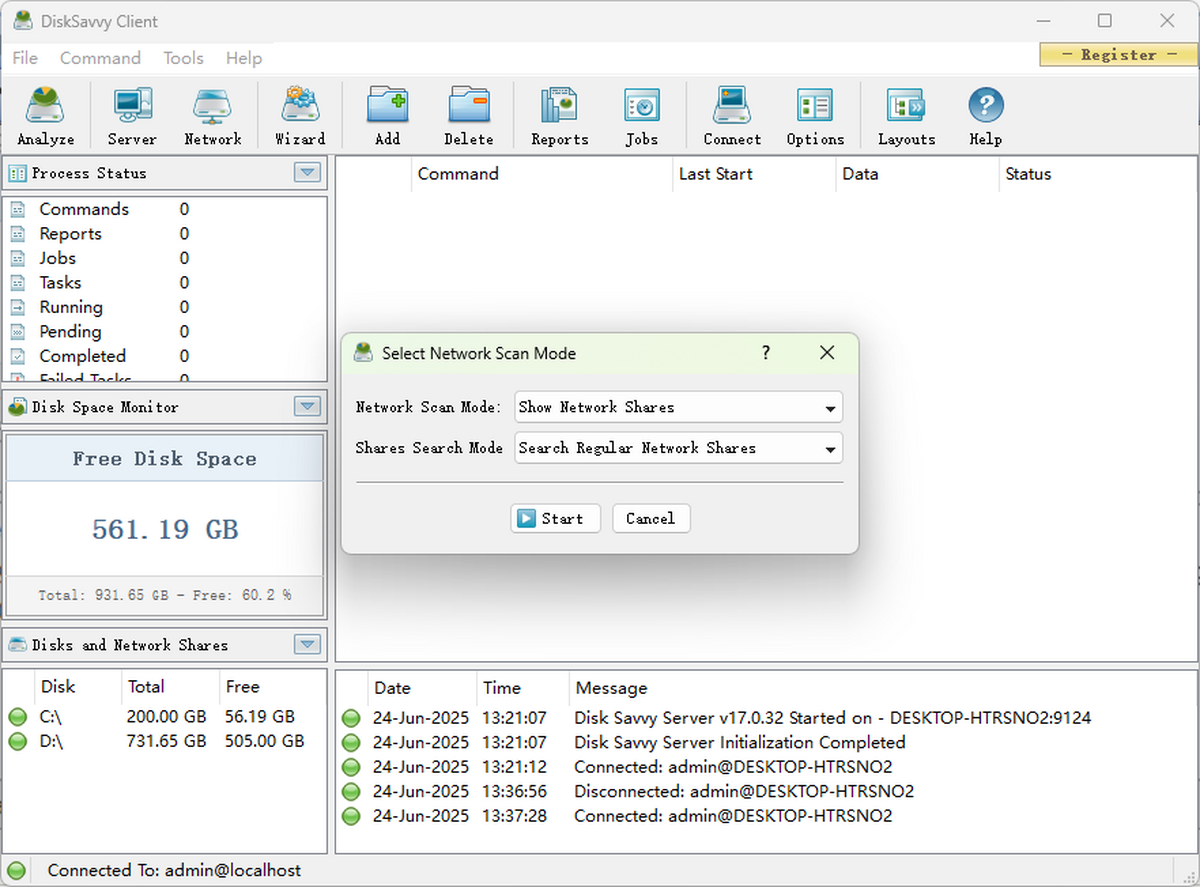Open the Layouts toolbar icon

(905, 113)
